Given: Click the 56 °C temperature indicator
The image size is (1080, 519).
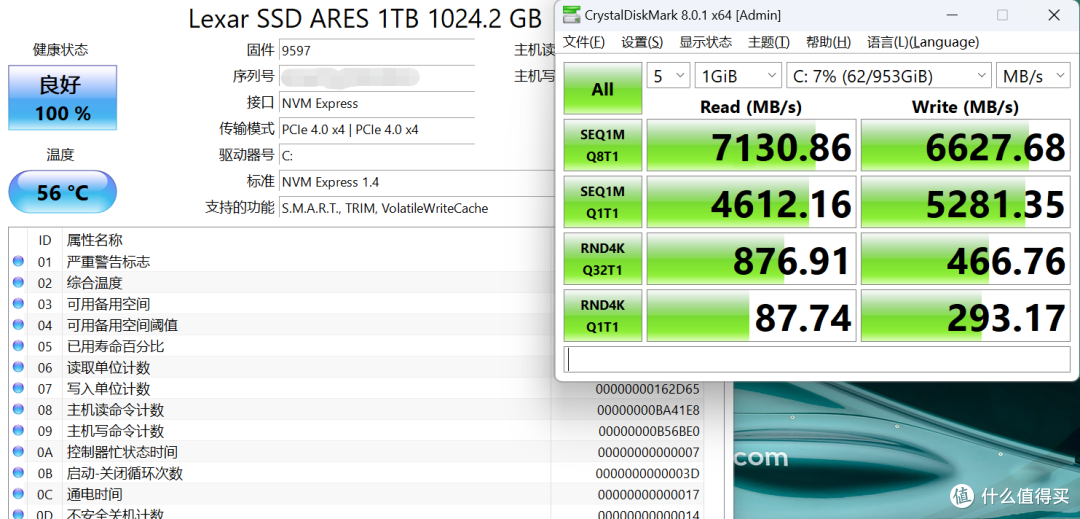Looking at the screenshot, I should pos(63,191).
